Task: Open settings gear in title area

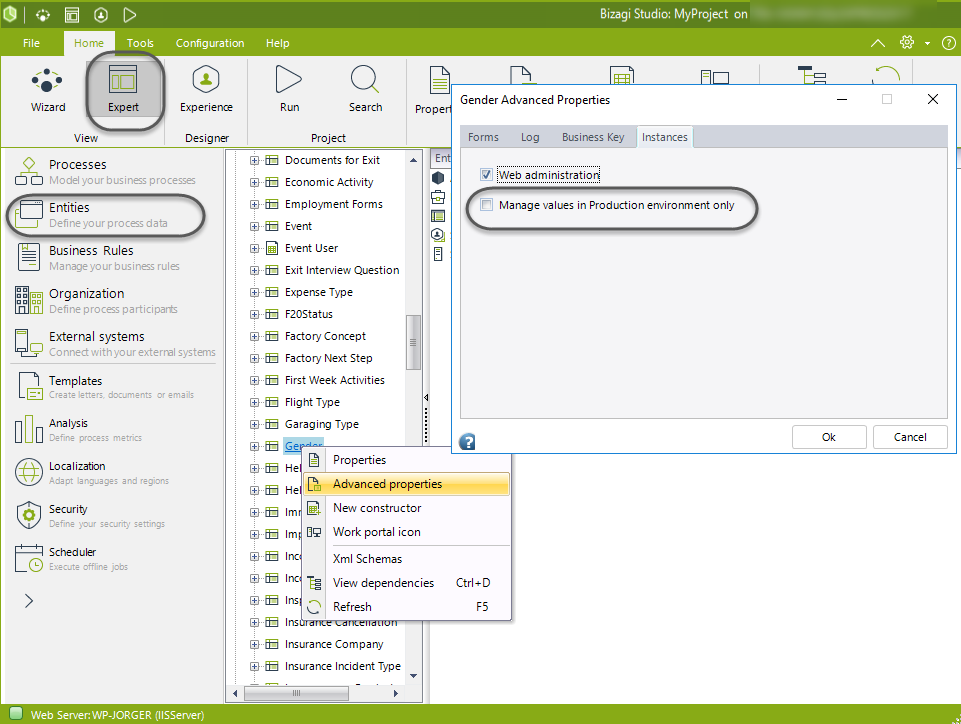Action: 906,42
